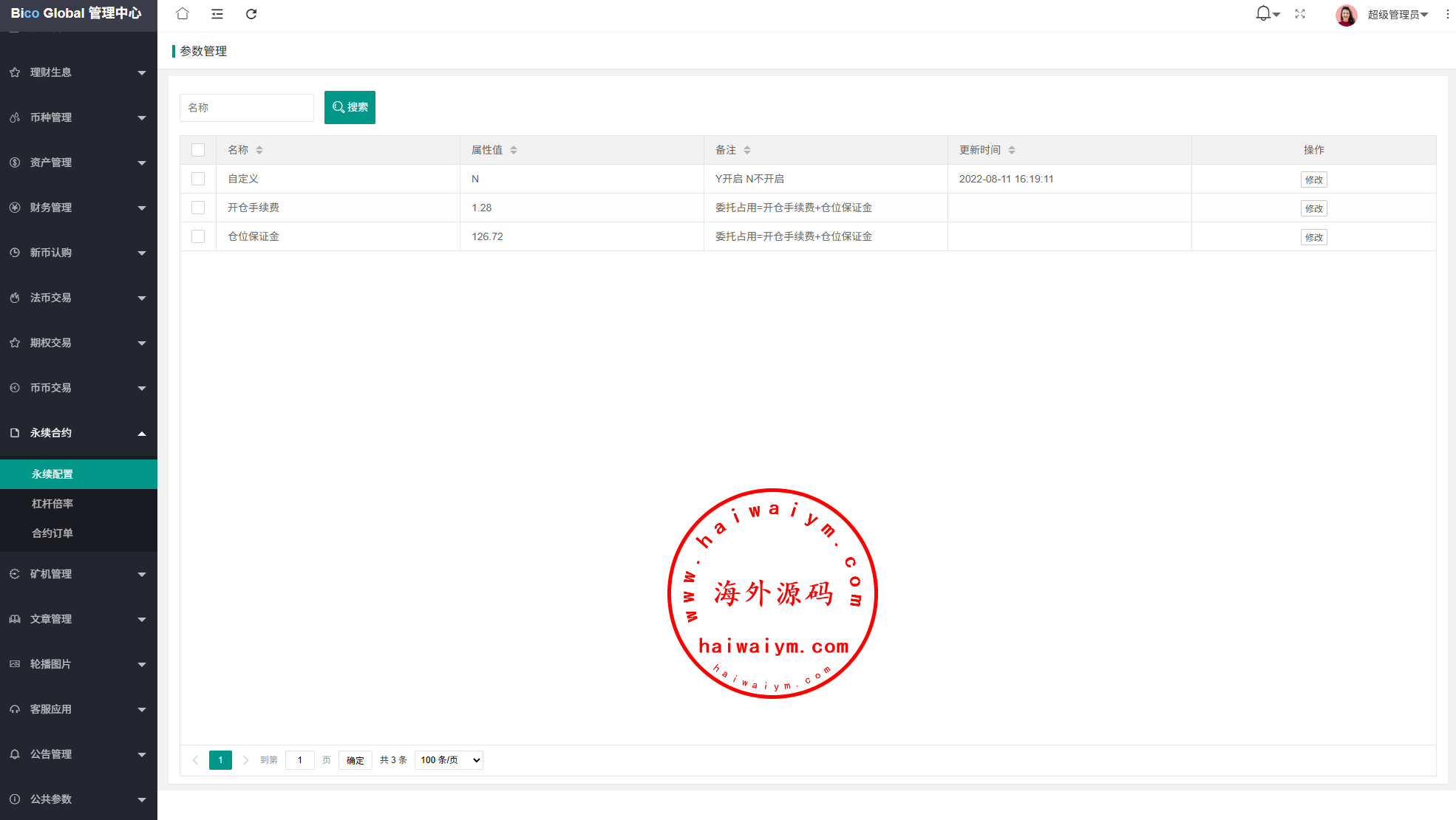
Task: Expand the 理财生息 sidebar menu
Action: (x=78, y=72)
